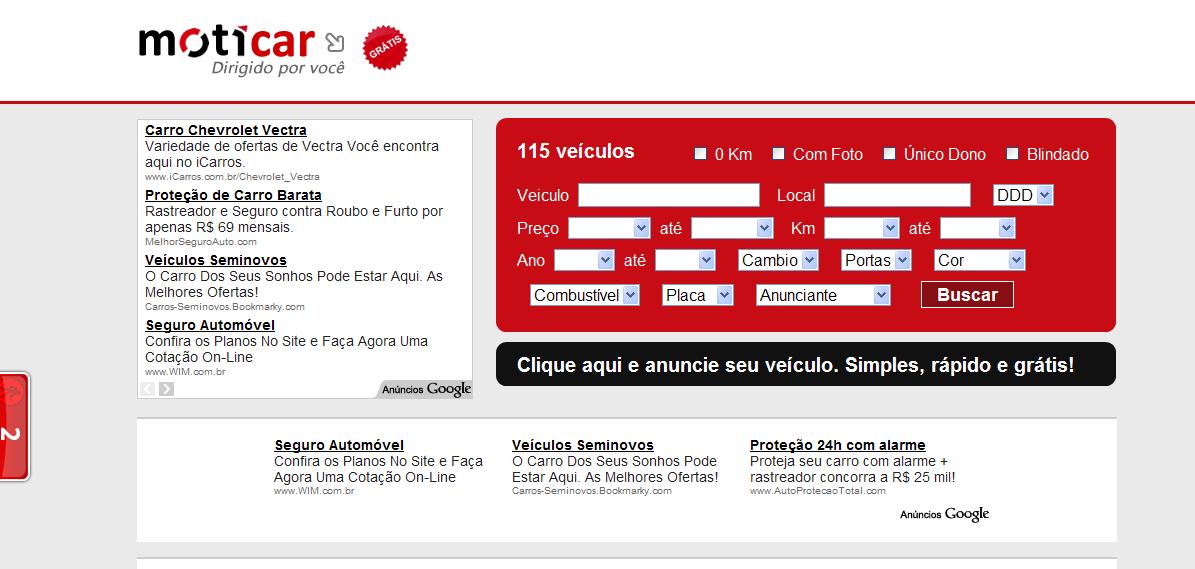The width and height of the screenshot is (1195, 569).
Task: Expand the Cambio dropdown
Action: click(x=778, y=261)
